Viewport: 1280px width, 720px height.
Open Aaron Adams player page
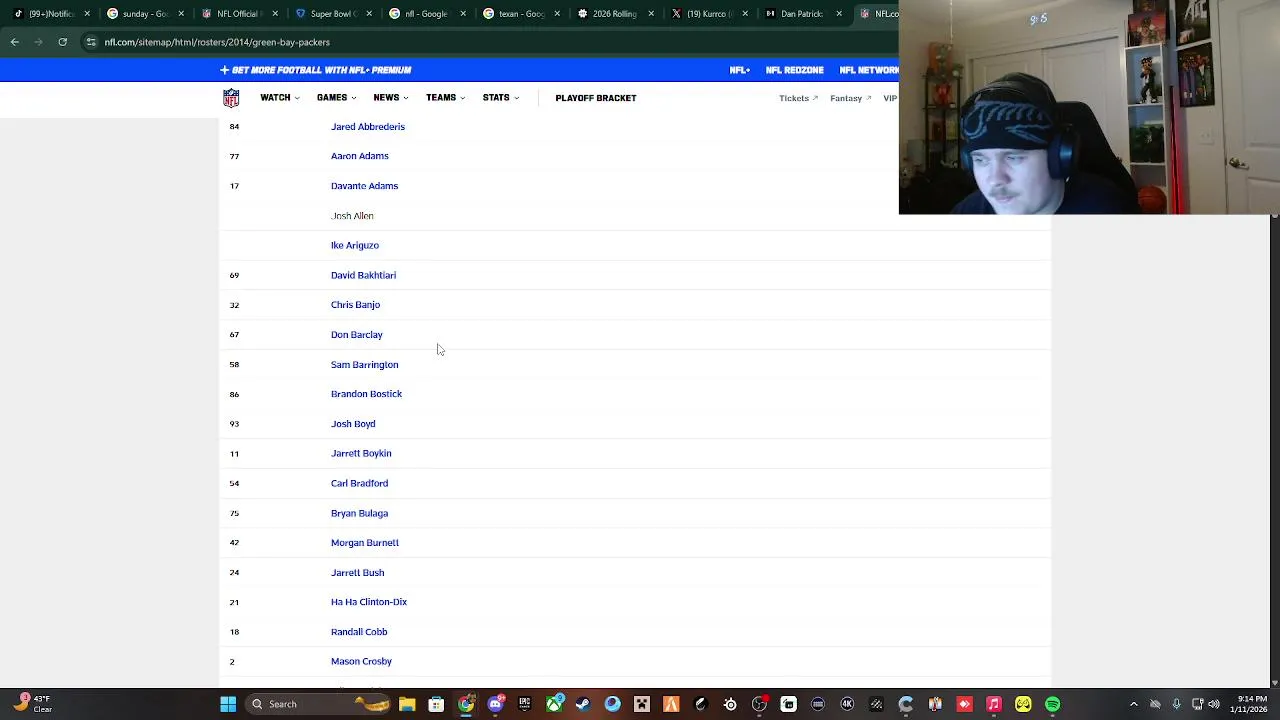click(x=360, y=156)
